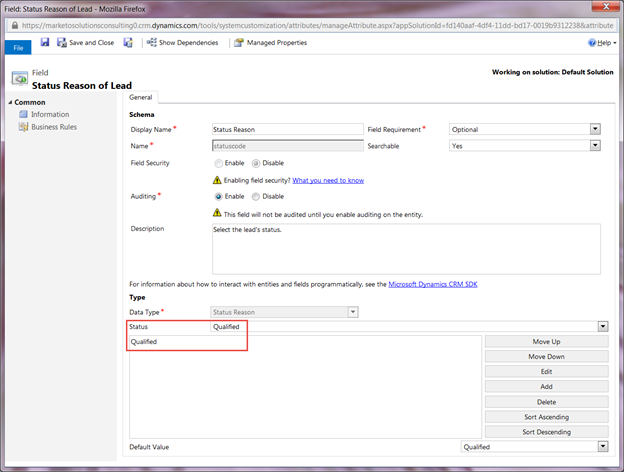
Task: Select Enable for Field Security
Action: tap(218, 163)
